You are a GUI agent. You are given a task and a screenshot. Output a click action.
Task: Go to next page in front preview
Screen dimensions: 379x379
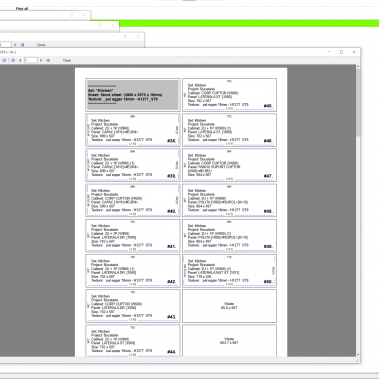[41, 60]
